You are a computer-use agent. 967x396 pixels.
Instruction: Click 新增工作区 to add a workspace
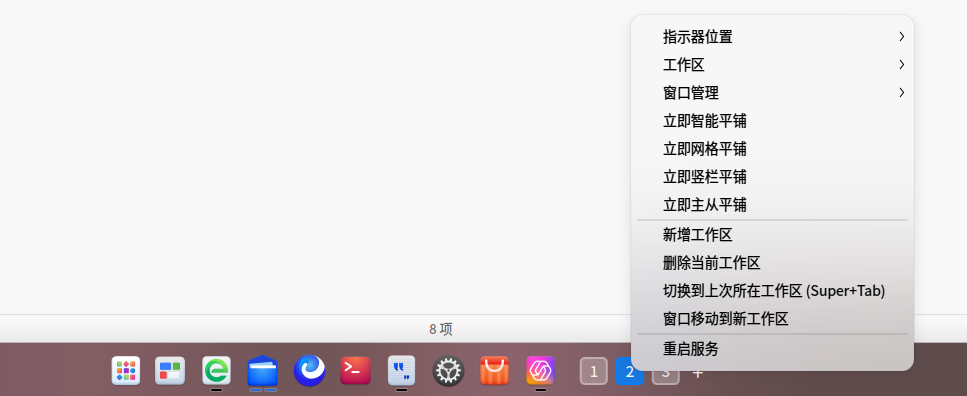(772, 234)
